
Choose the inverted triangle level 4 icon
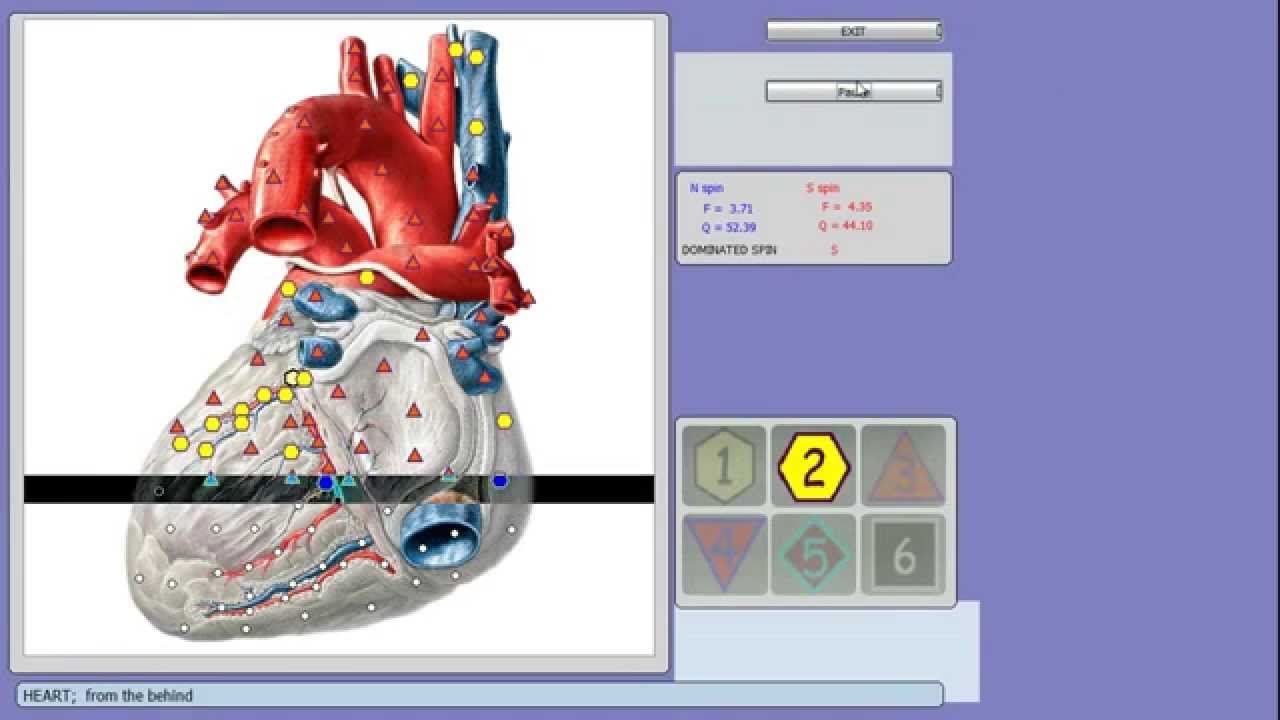[x=724, y=554]
